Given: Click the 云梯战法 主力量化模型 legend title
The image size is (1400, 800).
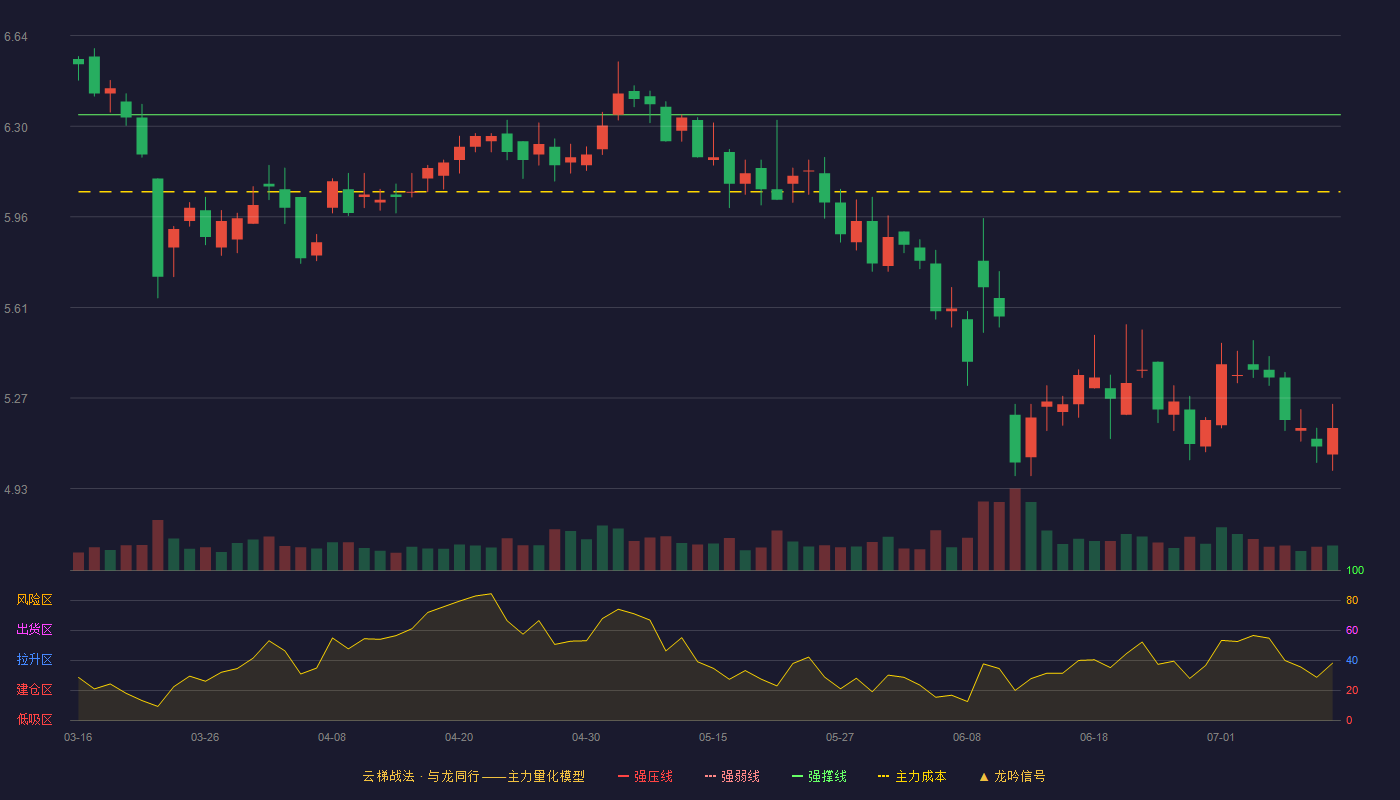Looking at the screenshot, I should point(473,776).
